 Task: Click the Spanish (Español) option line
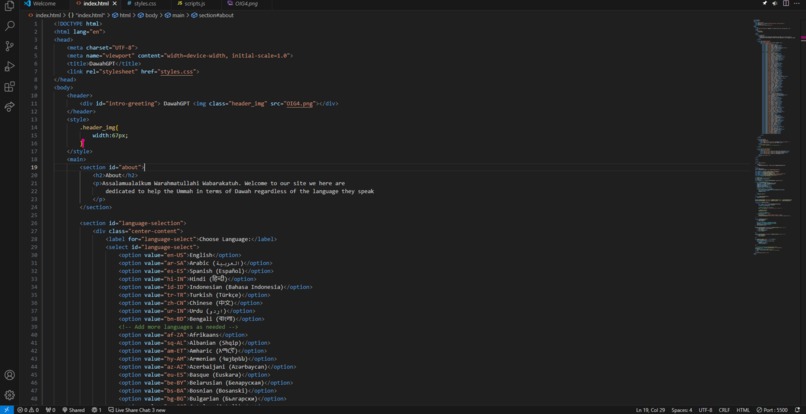(x=196, y=271)
